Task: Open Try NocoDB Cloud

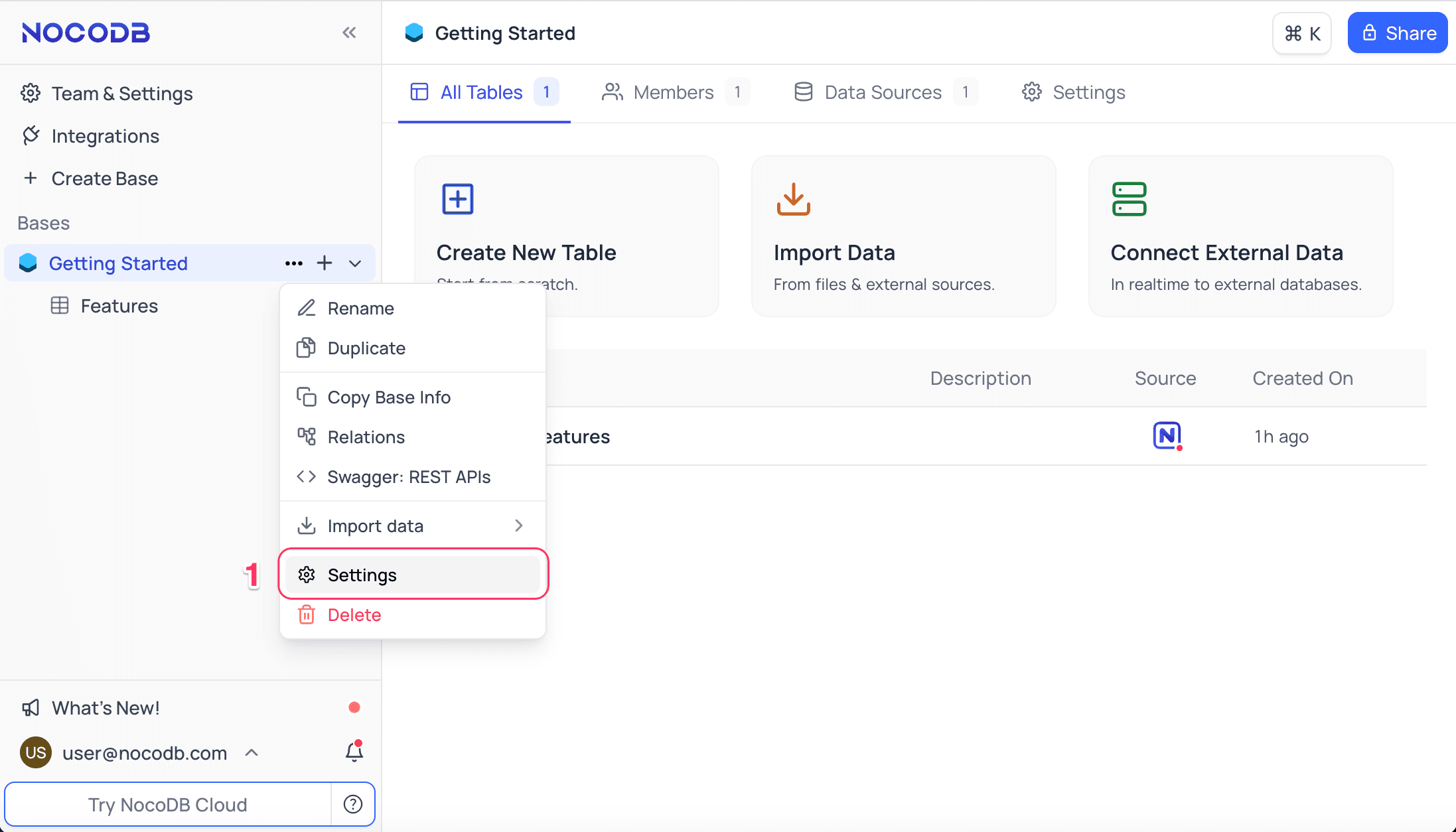Action: (x=167, y=804)
